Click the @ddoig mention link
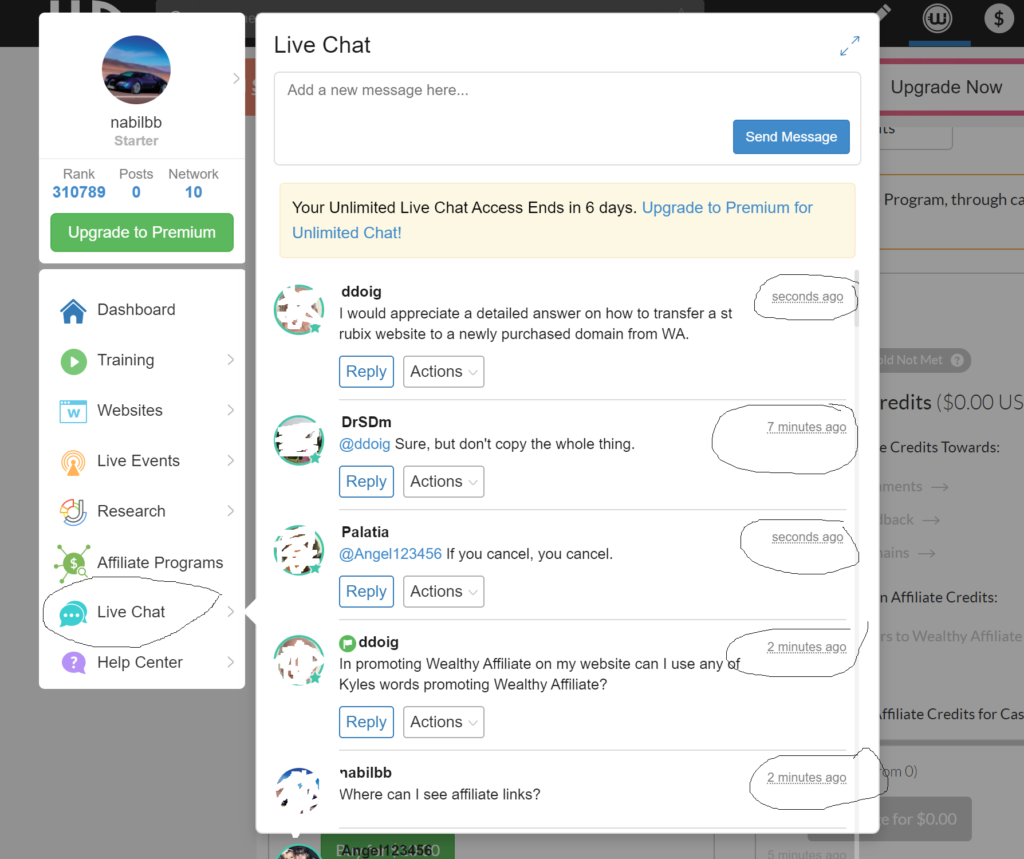 click(x=364, y=444)
